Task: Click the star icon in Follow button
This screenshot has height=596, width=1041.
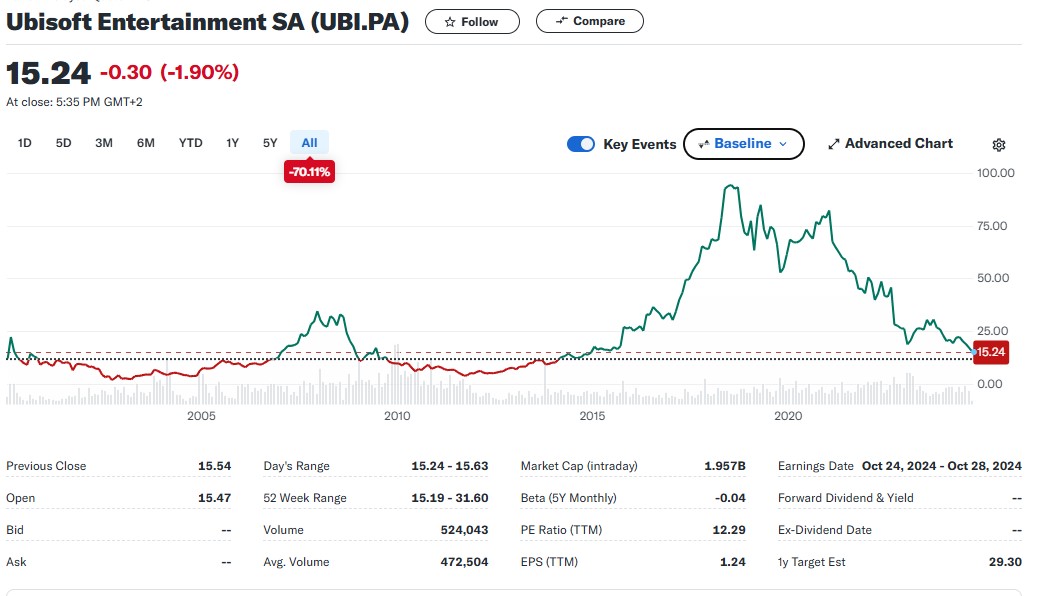Action: tap(450, 21)
